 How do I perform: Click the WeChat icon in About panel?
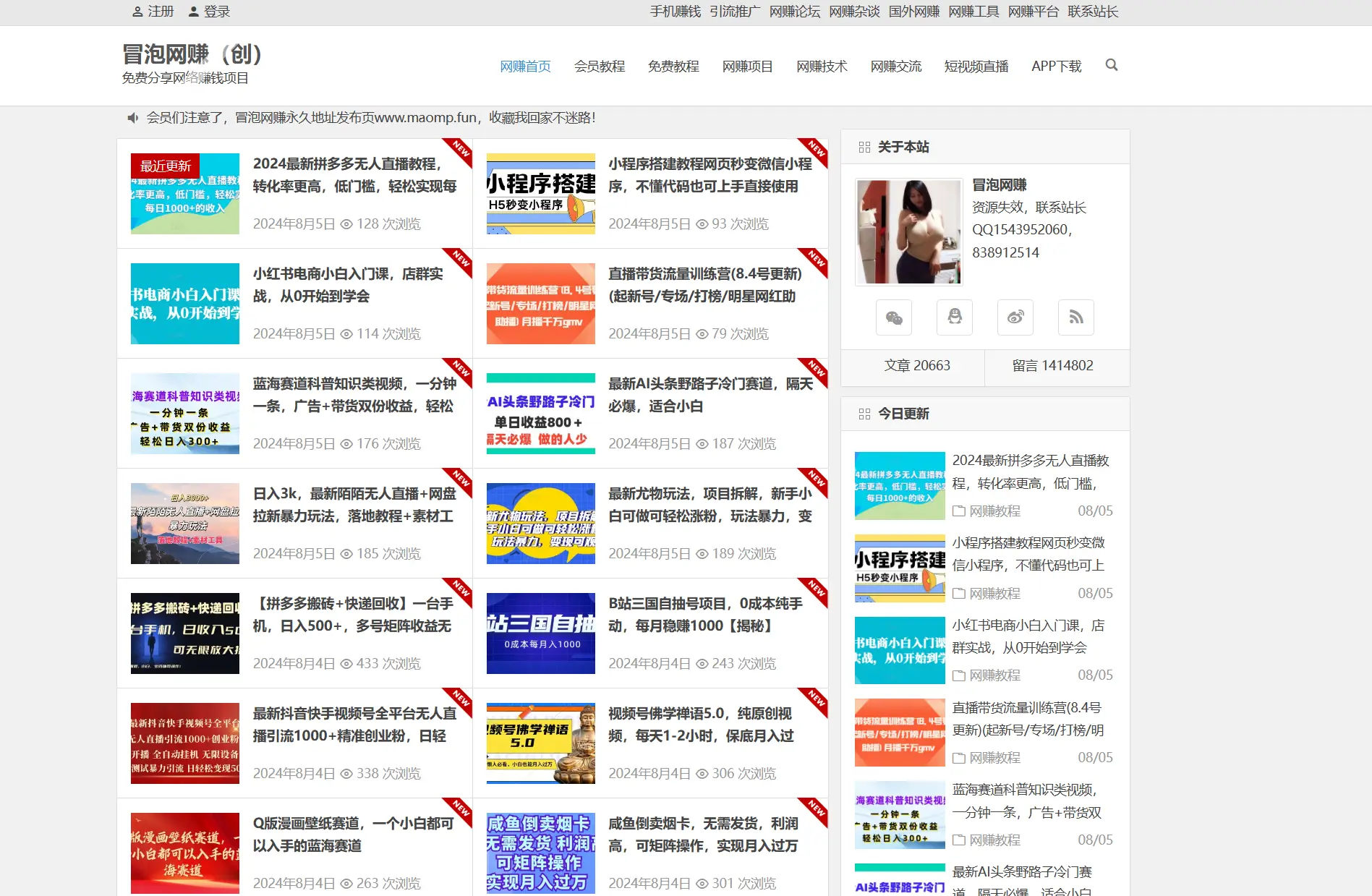894,317
